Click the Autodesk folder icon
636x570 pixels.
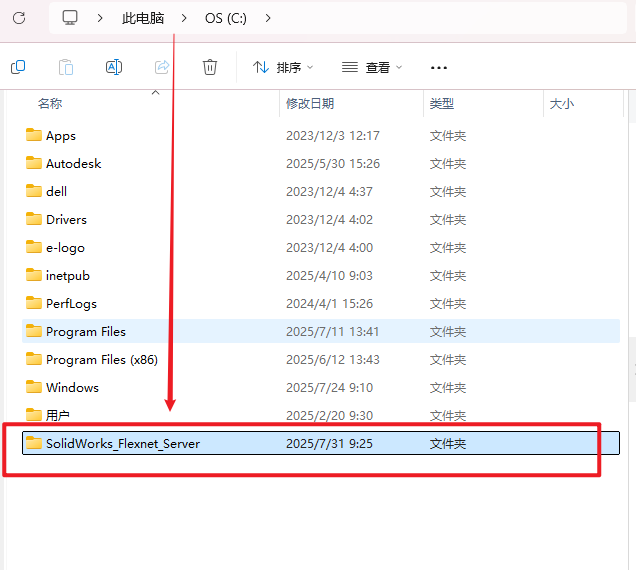coord(34,162)
